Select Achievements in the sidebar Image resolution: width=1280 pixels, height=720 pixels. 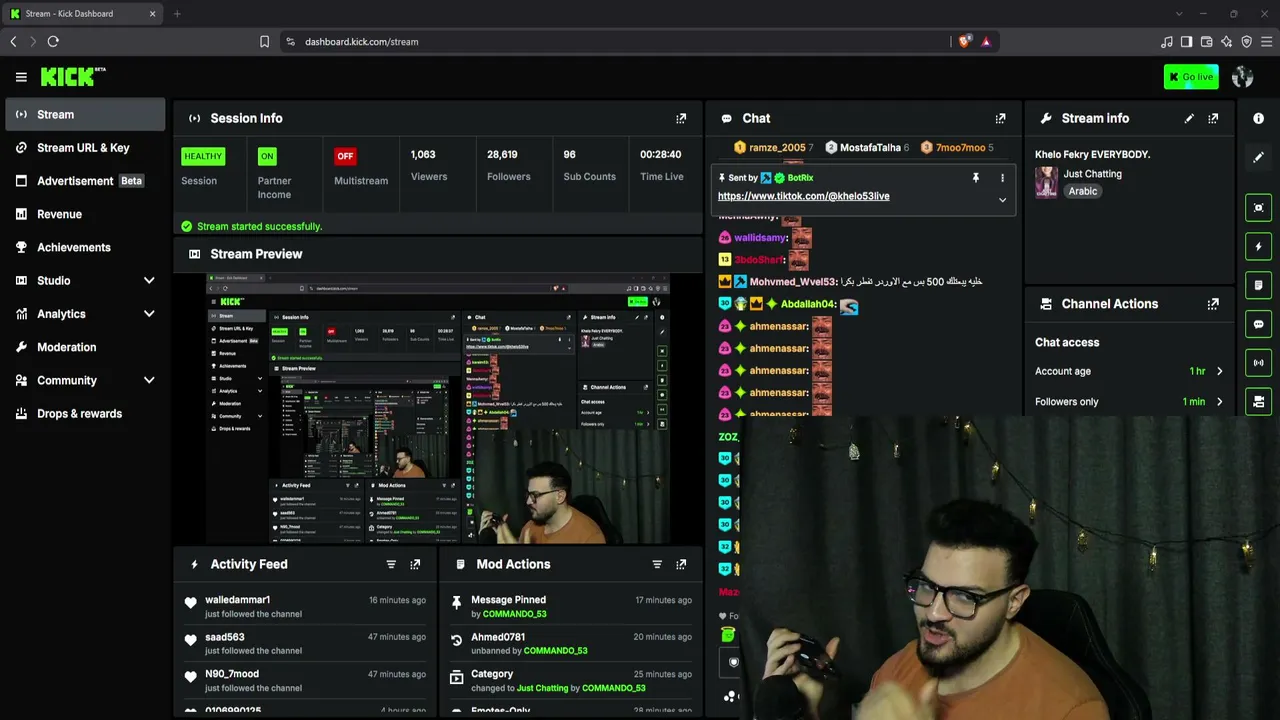point(85,247)
